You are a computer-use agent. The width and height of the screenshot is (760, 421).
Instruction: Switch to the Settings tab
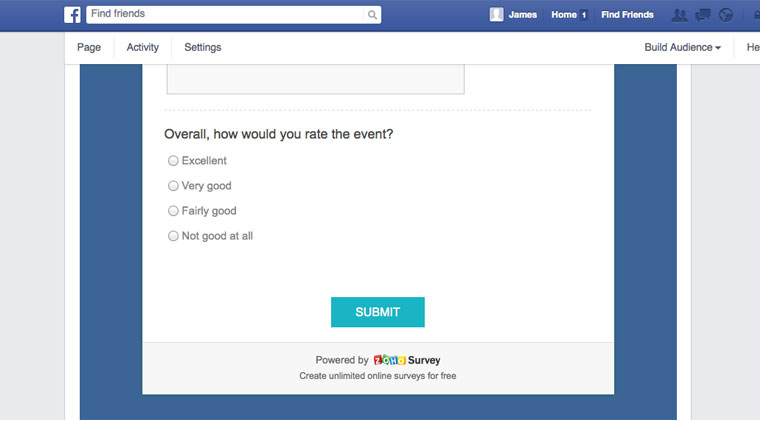(x=203, y=47)
